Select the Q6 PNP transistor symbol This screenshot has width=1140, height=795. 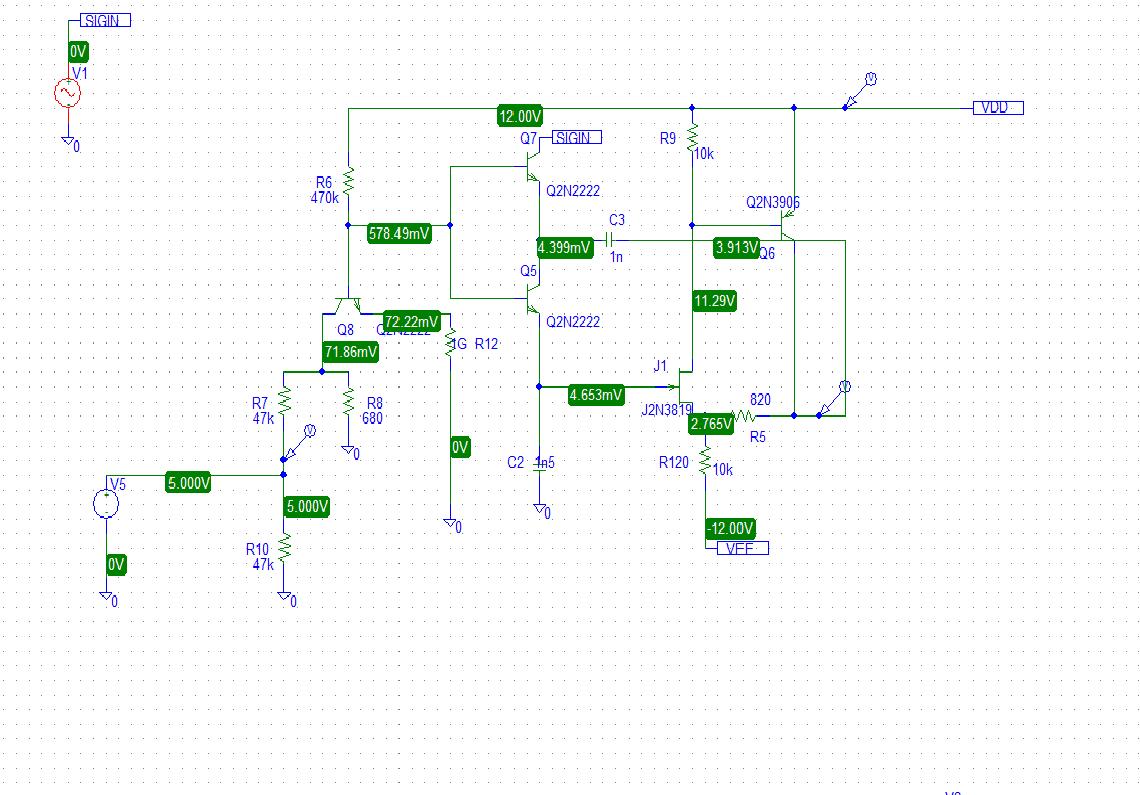coord(787,225)
